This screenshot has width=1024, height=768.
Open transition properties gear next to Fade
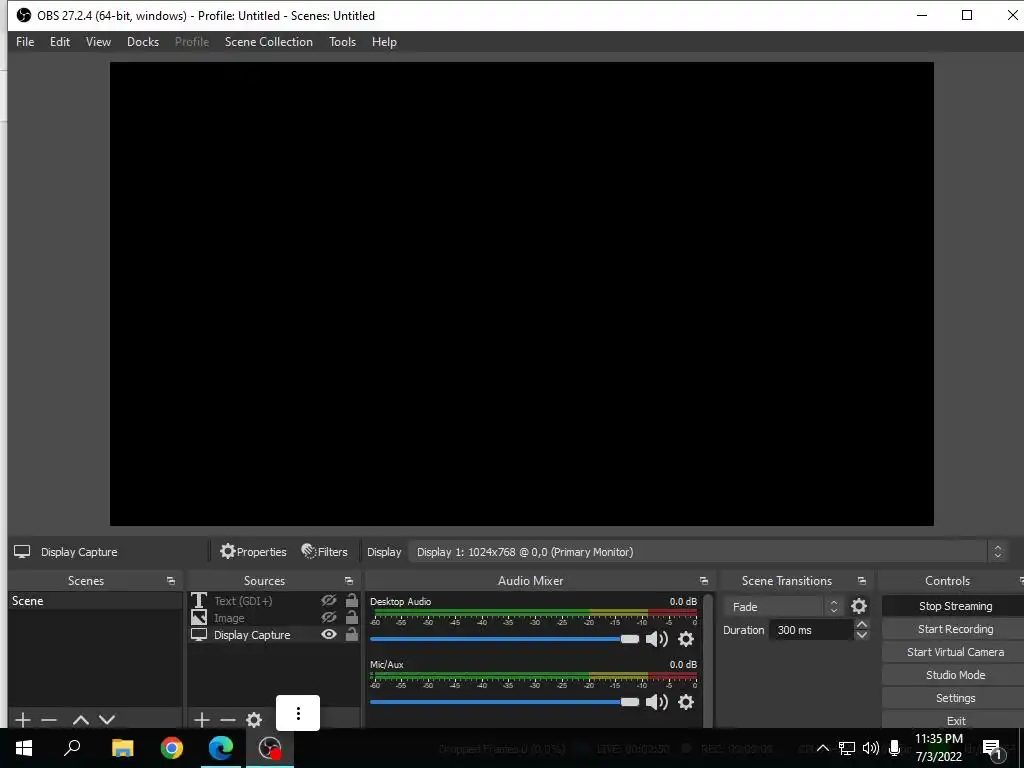pos(859,606)
